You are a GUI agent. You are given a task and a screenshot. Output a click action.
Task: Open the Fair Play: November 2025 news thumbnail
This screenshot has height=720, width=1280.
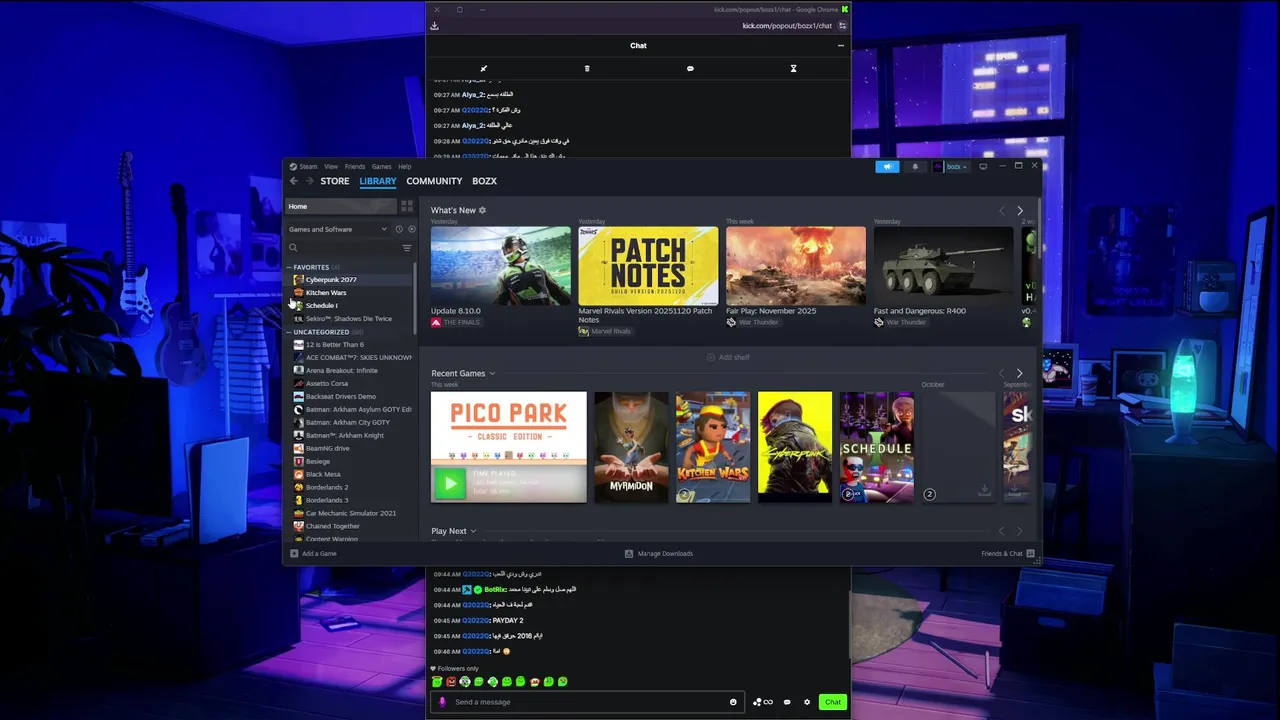click(796, 266)
